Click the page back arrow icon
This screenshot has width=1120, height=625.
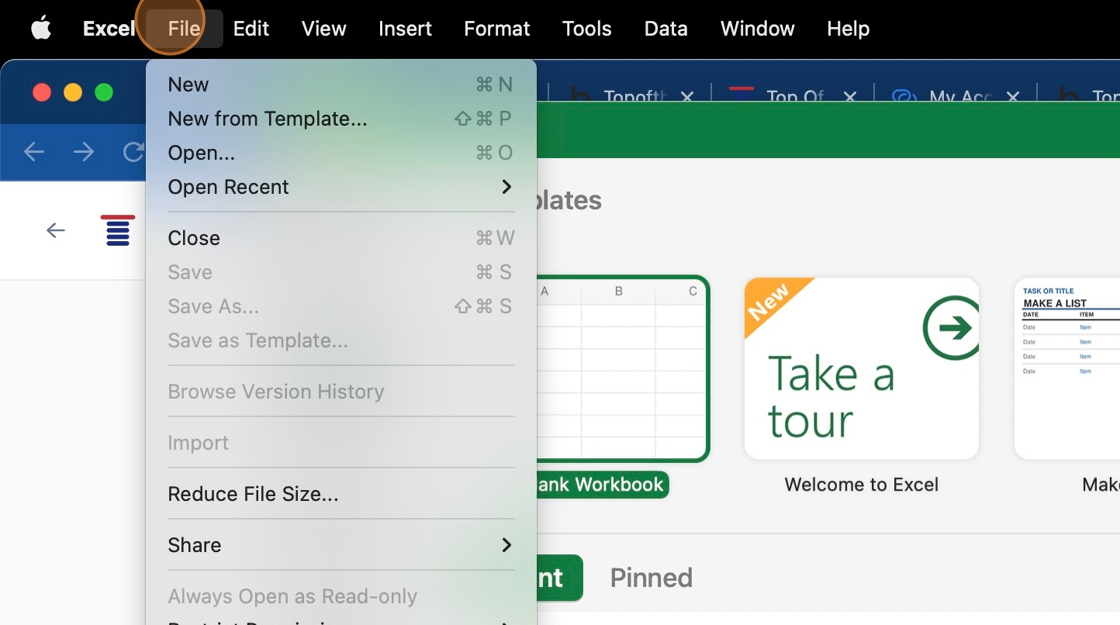click(56, 230)
